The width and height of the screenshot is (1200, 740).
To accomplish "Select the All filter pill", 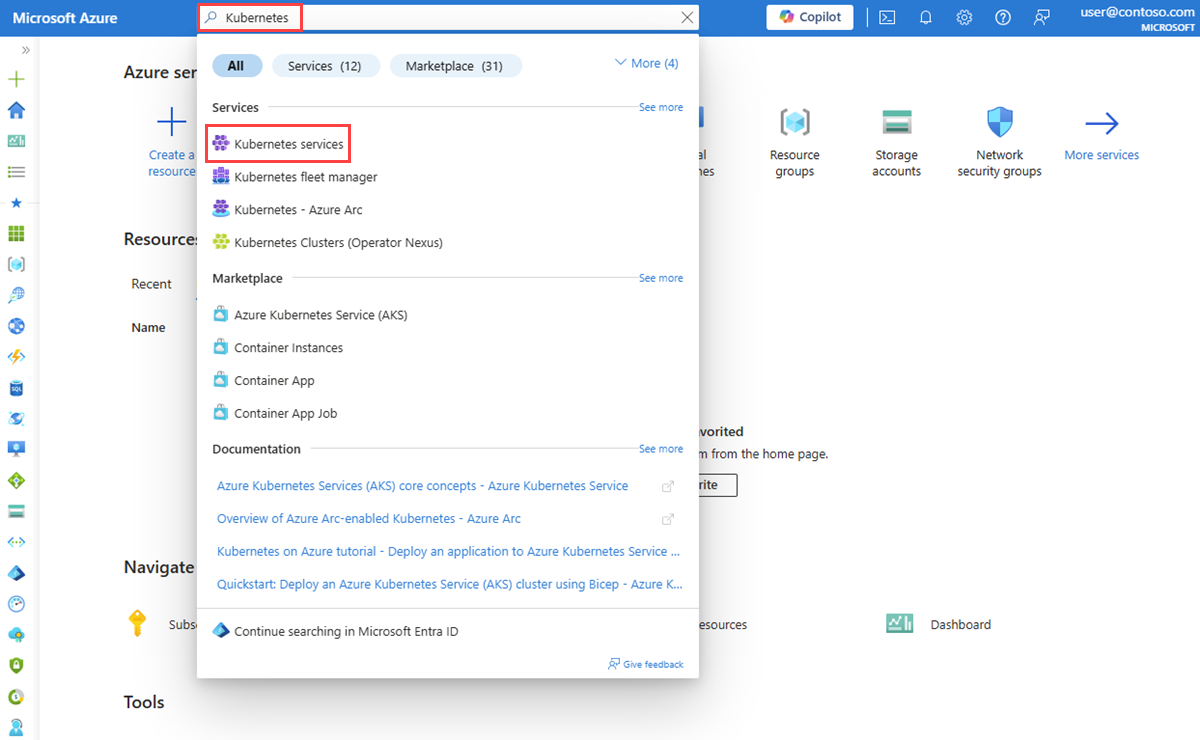I will point(237,66).
